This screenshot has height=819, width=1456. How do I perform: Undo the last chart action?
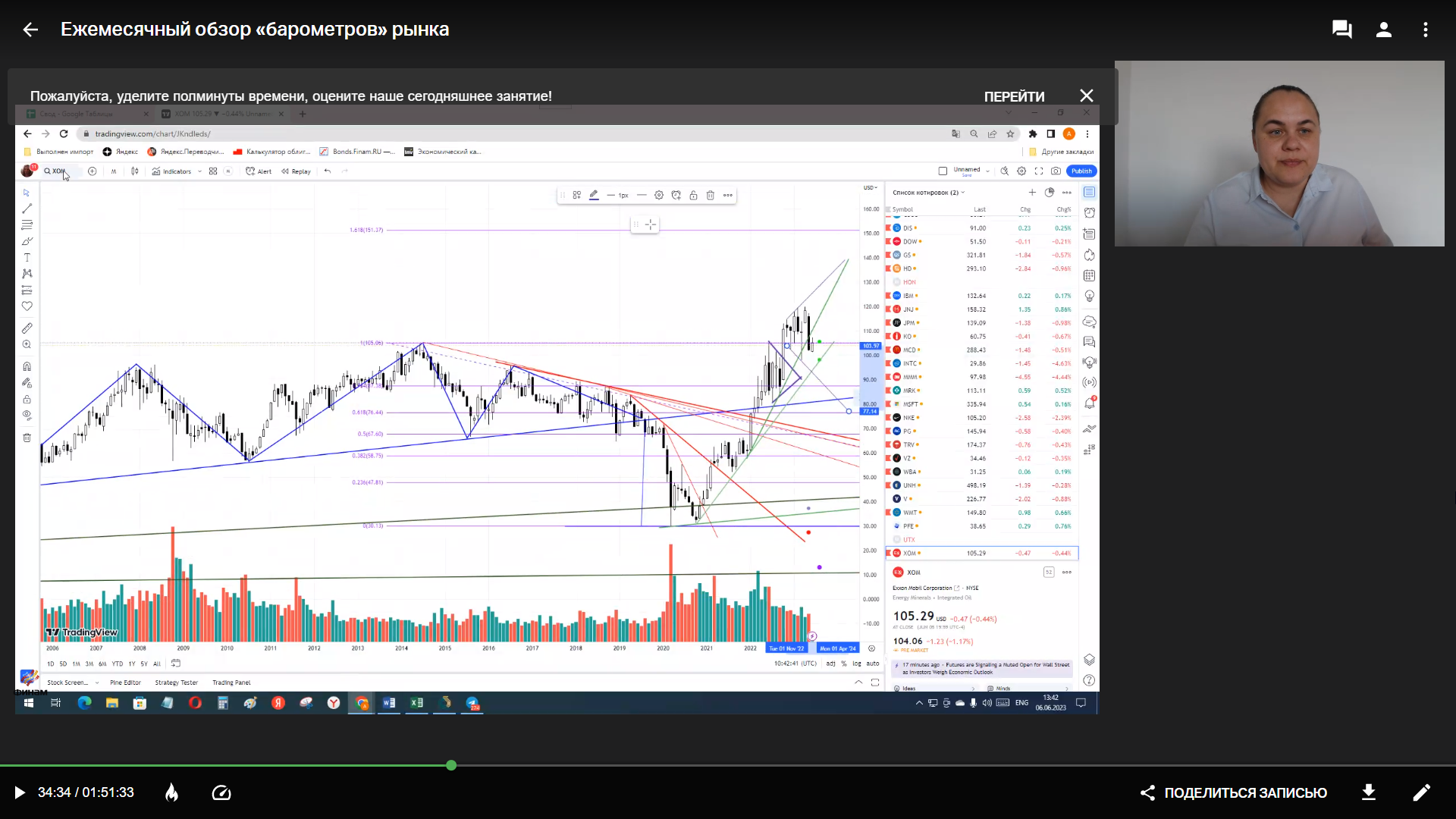(328, 171)
